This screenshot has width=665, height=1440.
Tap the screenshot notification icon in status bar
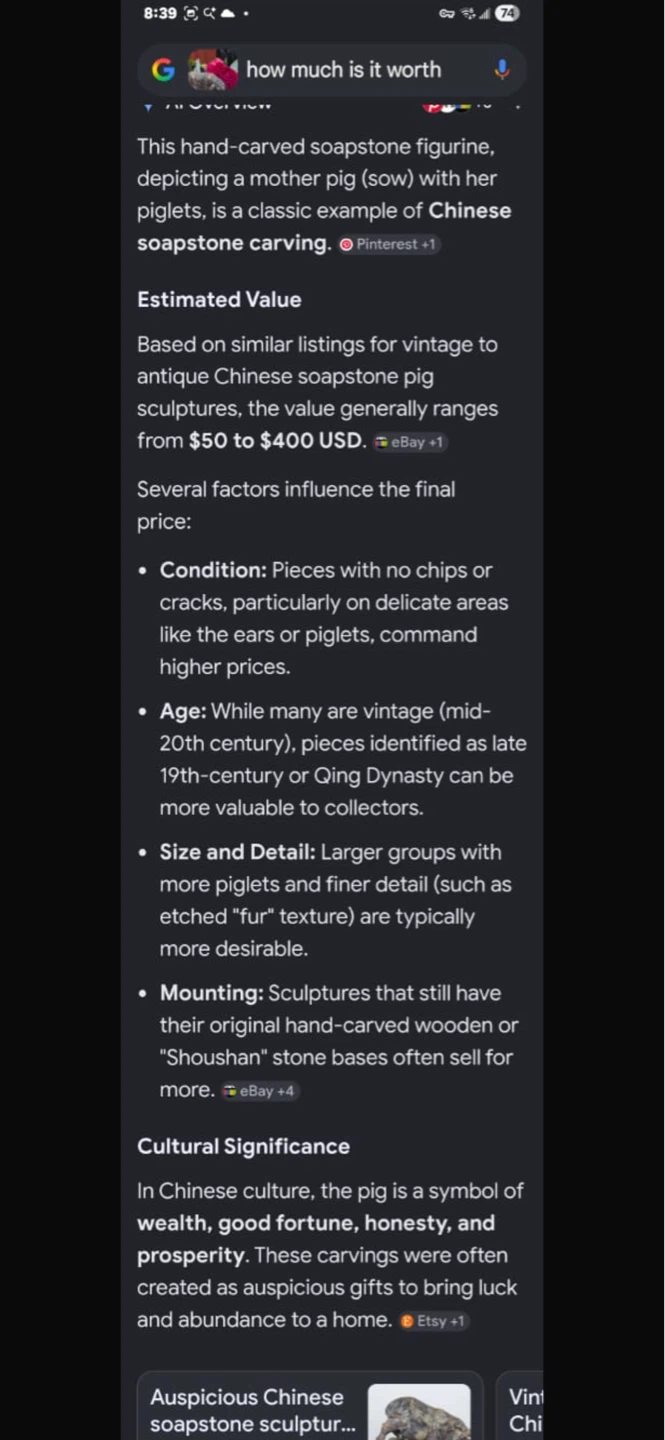191,13
